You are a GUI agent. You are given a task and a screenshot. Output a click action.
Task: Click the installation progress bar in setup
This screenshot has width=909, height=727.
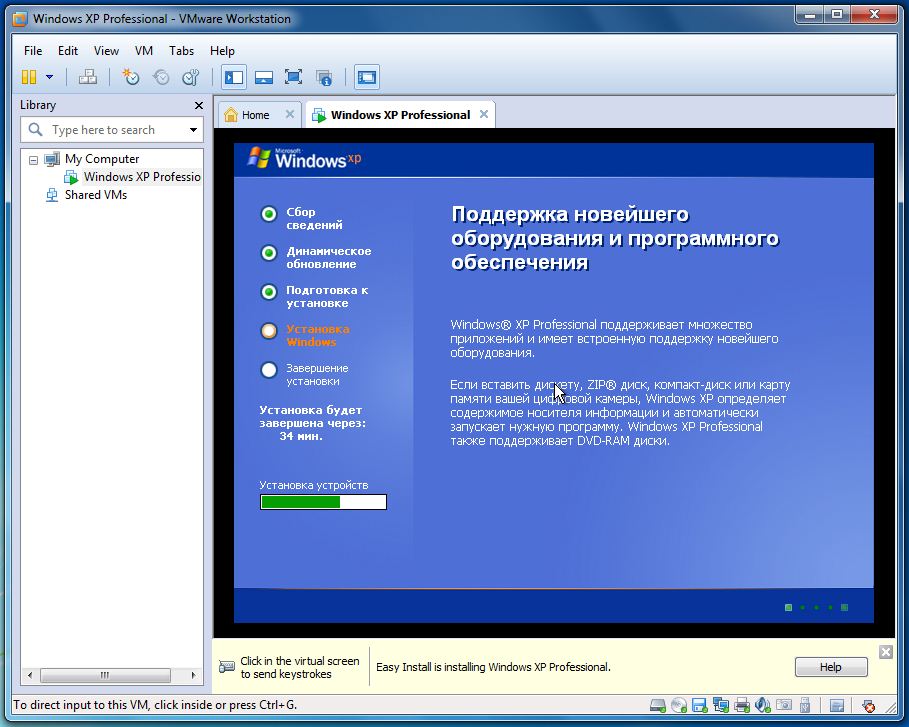tap(323, 502)
